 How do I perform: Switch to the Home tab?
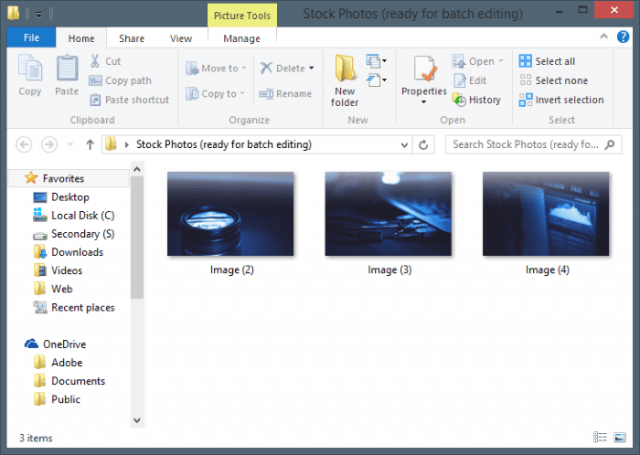81,38
